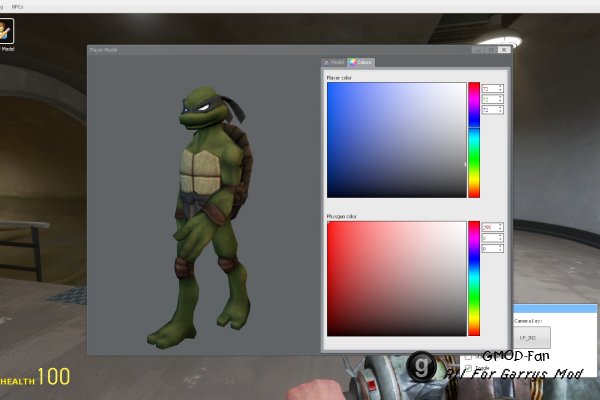The image size is (600, 400).
Task: Maximize the Player Model window
Action: (x=491, y=50)
